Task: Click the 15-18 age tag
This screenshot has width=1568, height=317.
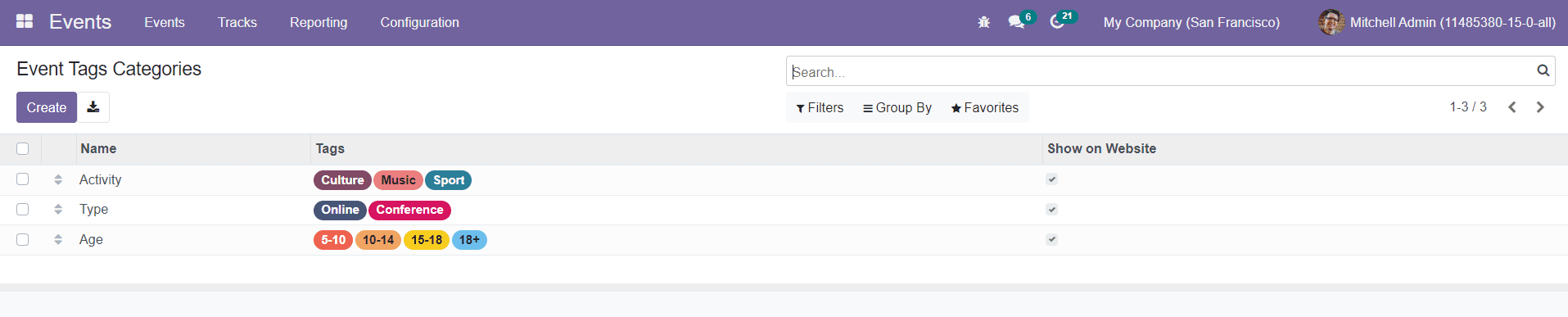Action: tap(427, 240)
